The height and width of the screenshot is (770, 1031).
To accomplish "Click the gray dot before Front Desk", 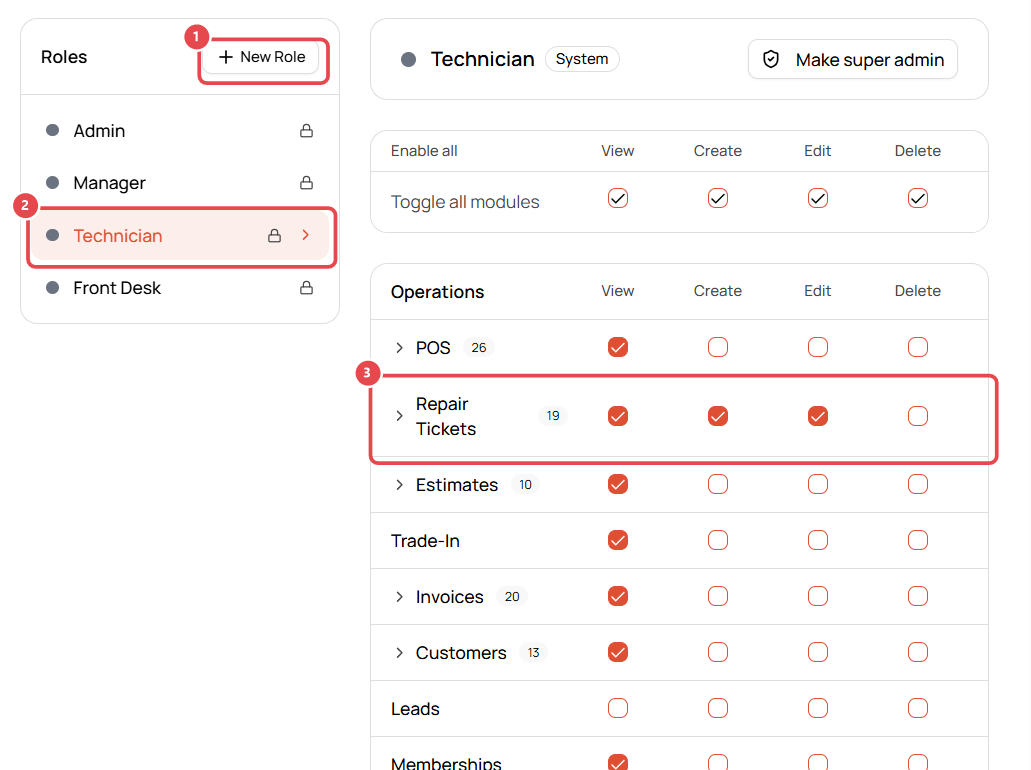I will [53, 287].
